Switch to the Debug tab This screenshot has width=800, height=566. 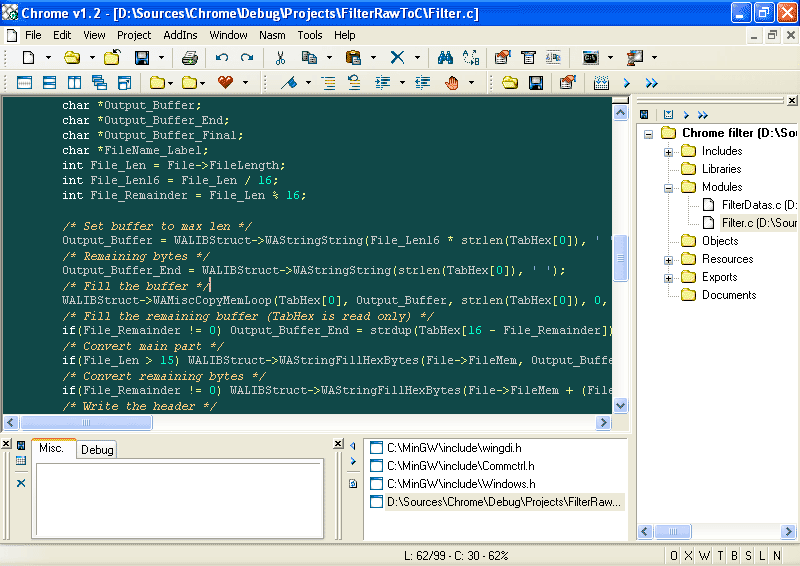click(97, 450)
